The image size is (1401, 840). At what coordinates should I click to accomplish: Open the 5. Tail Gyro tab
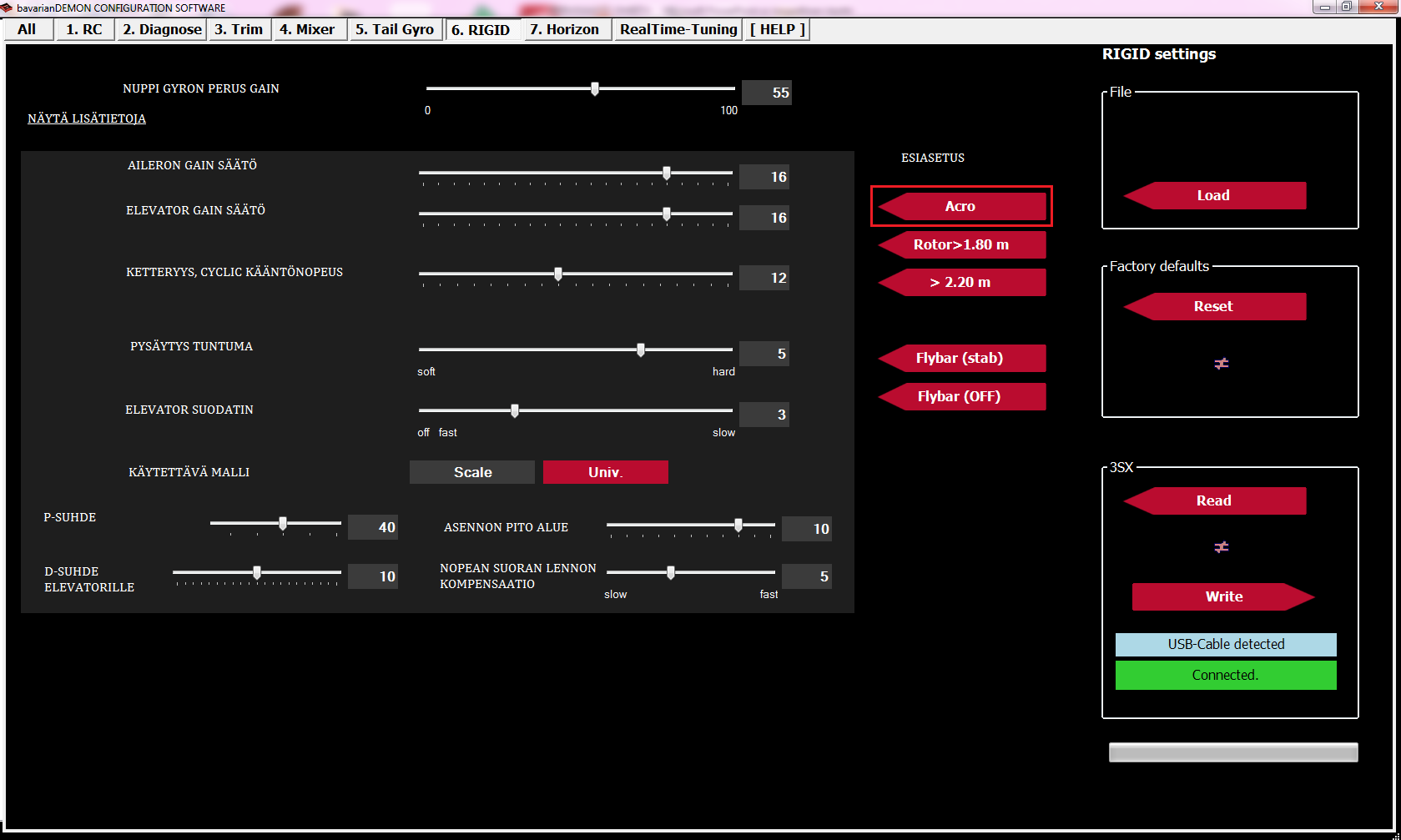[x=395, y=29]
